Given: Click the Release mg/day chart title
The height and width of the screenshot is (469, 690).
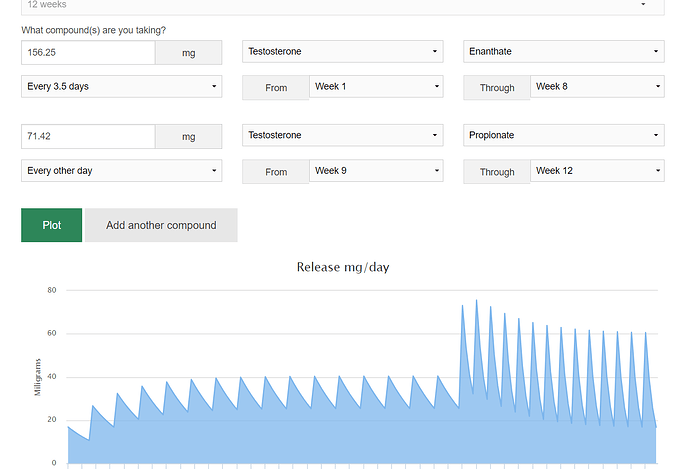Looking at the screenshot, I should click(343, 267).
